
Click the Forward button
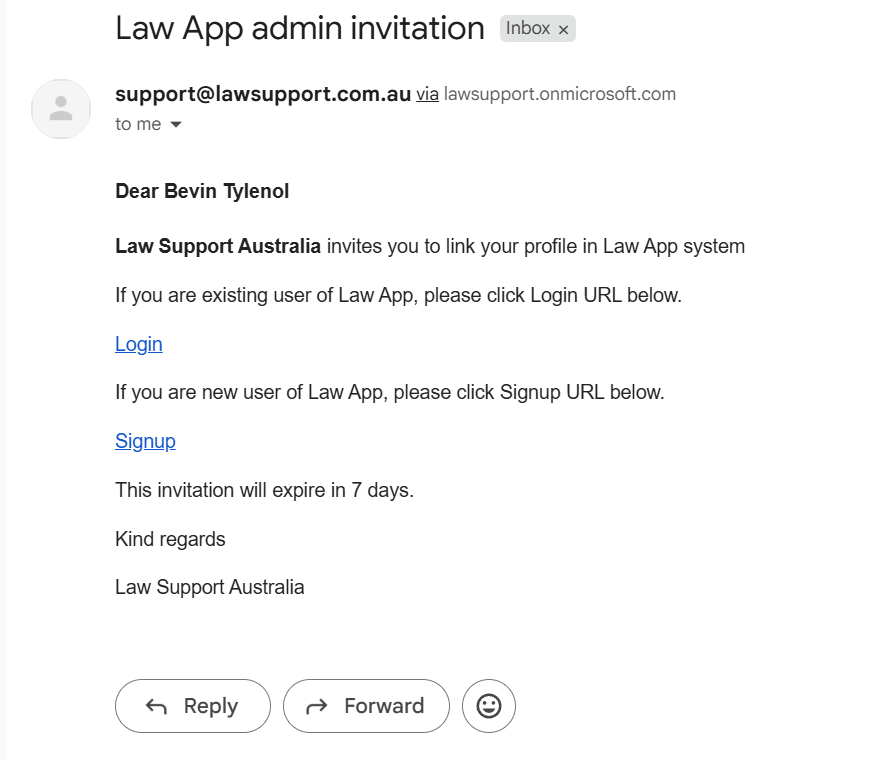coord(366,706)
